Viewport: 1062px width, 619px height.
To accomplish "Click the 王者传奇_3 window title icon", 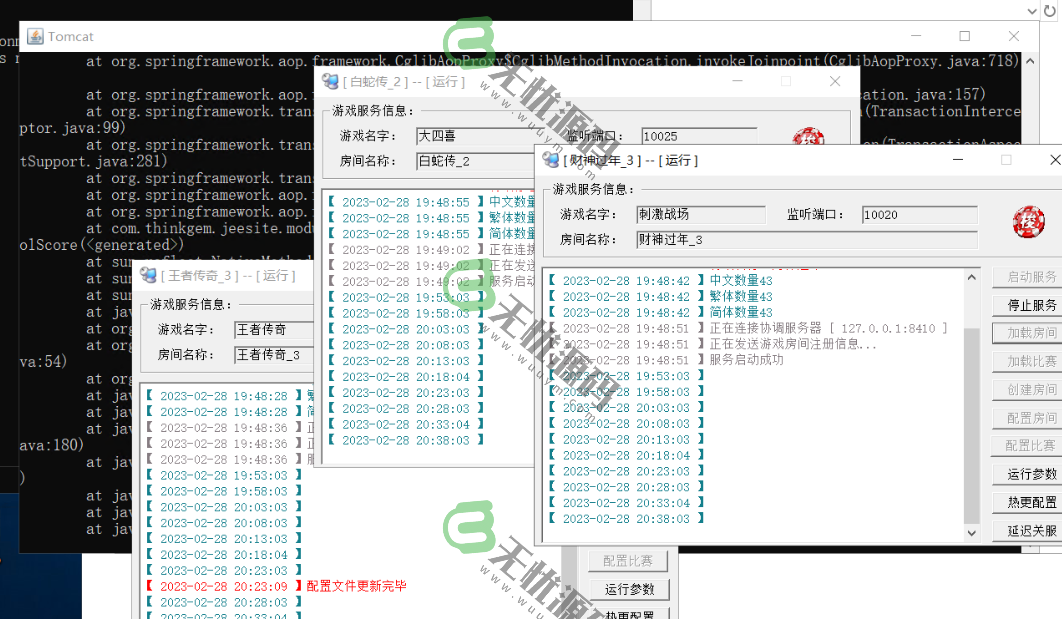I will click(146, 275).
